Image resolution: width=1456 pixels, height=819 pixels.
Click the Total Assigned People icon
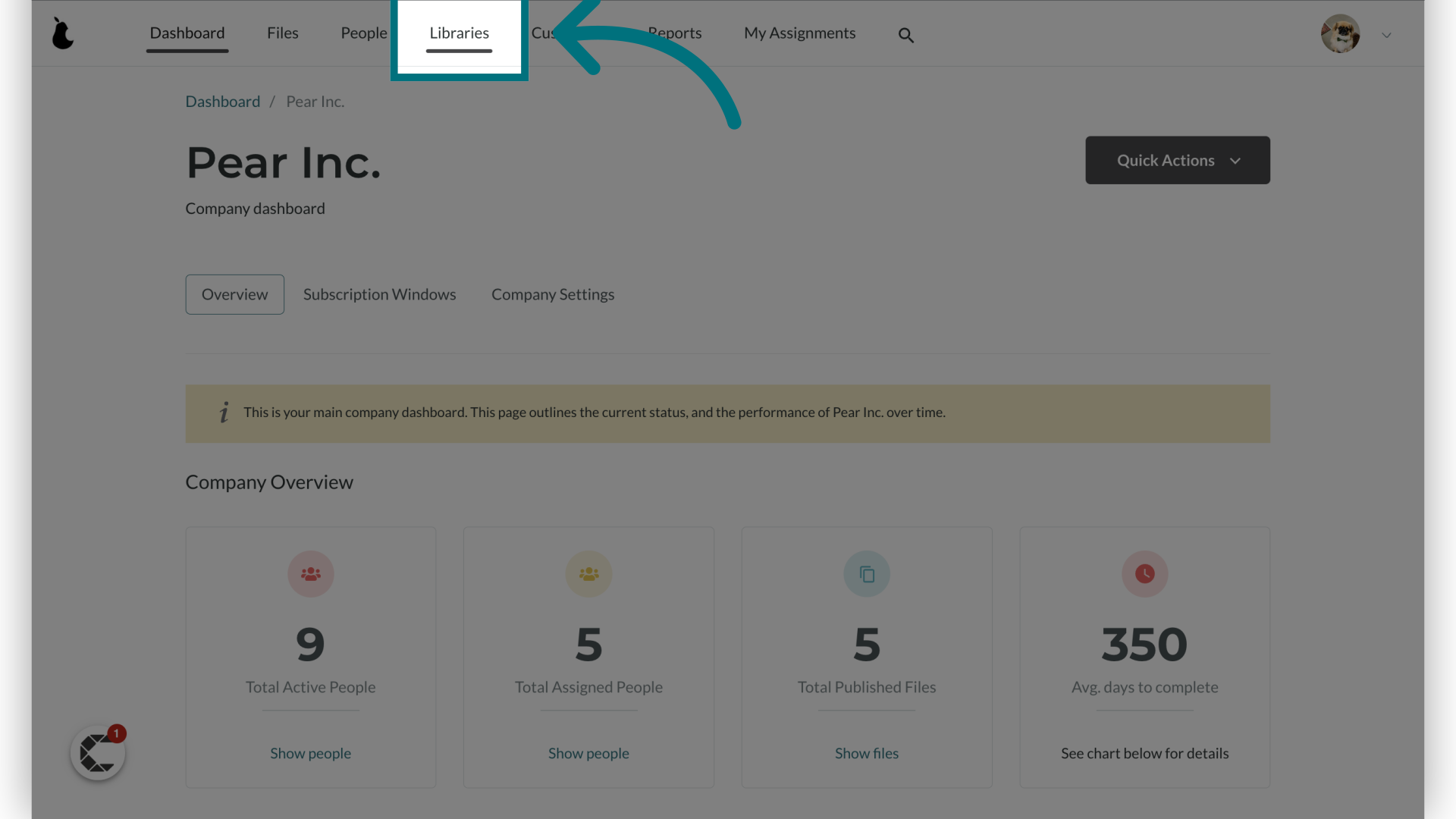click(588, 574)
